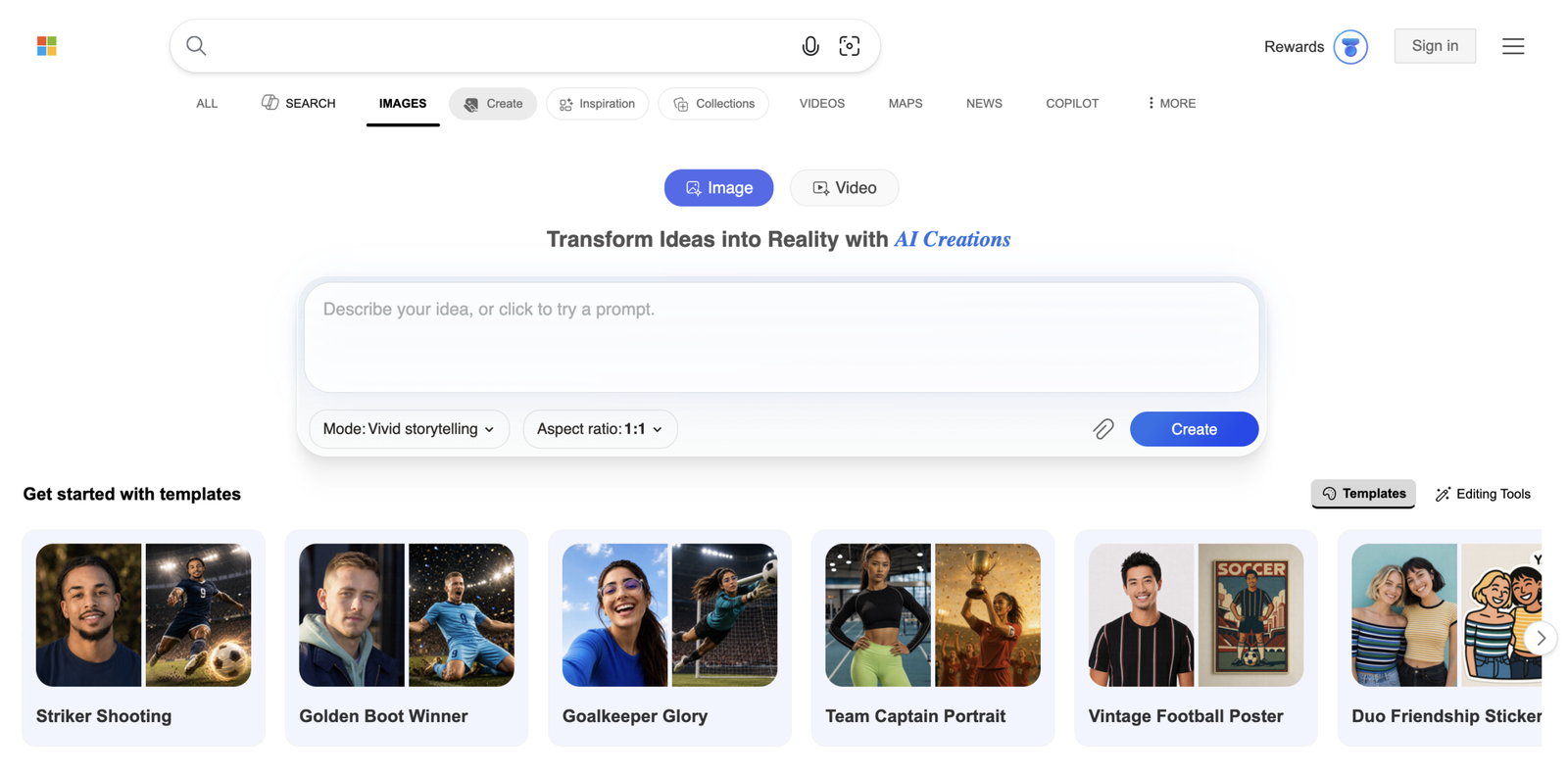This screenshot has height=773, width=1568.
Task: Click the blue Create button
Action: [x=1194, y=429]
